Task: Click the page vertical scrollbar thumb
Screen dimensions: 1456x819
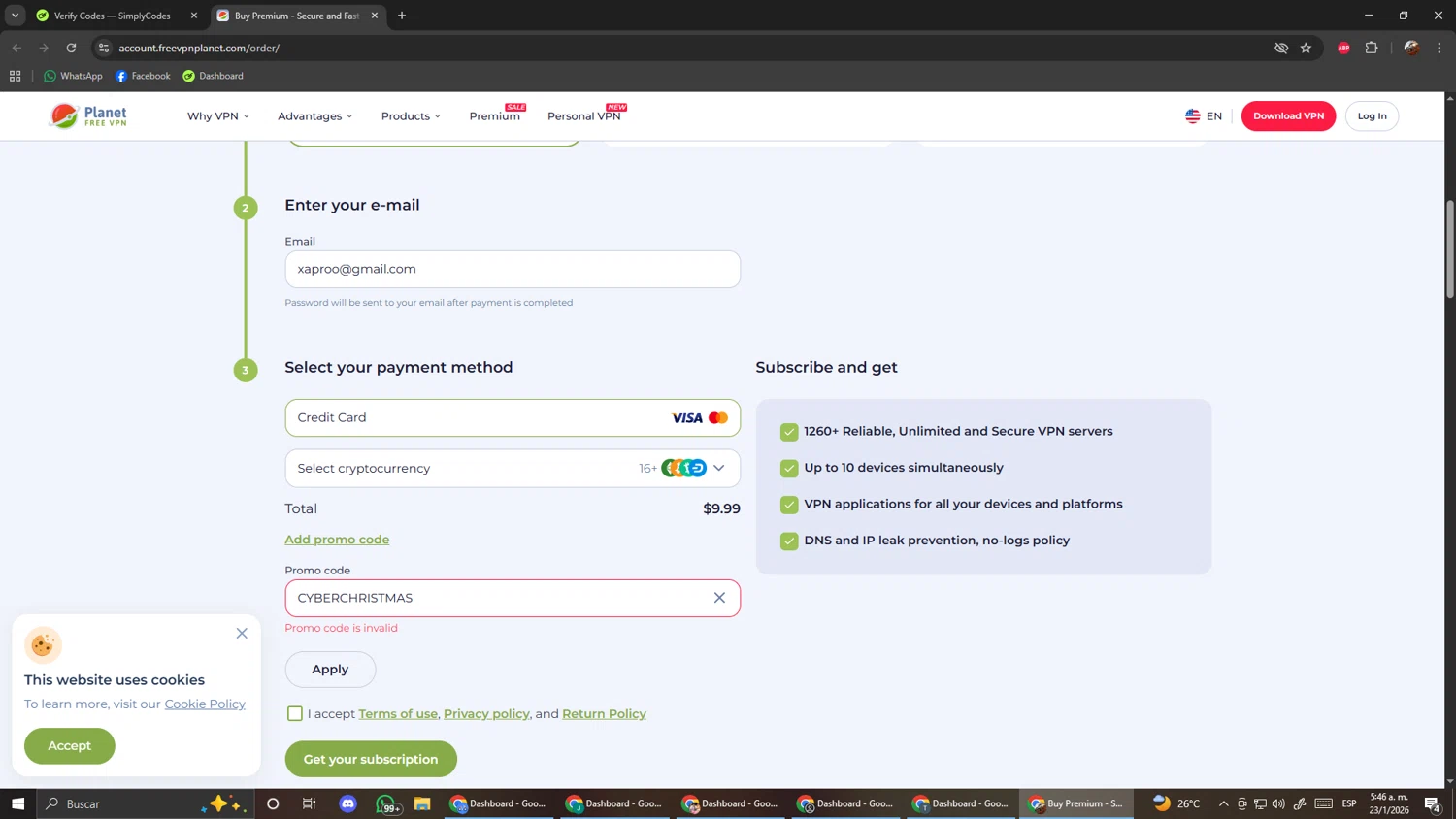Action: pyautogui.click(x=1450, y=248)
